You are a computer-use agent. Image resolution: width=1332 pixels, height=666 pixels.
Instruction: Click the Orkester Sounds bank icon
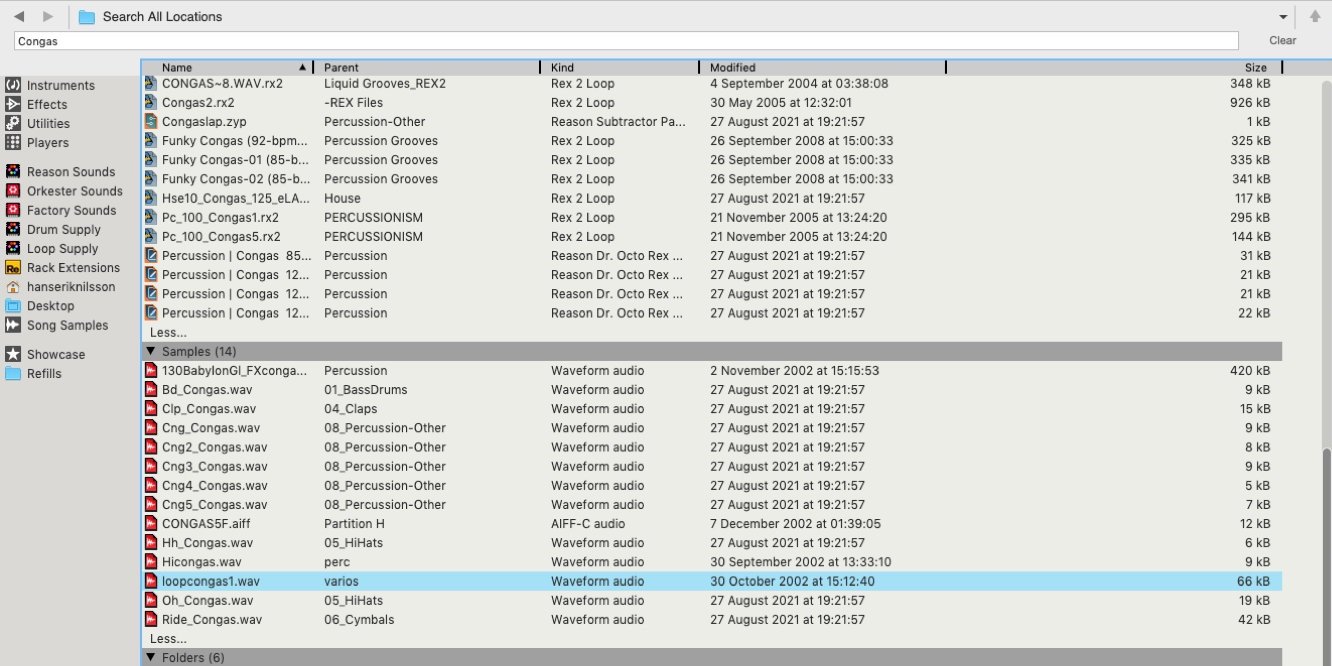point(13,191)
